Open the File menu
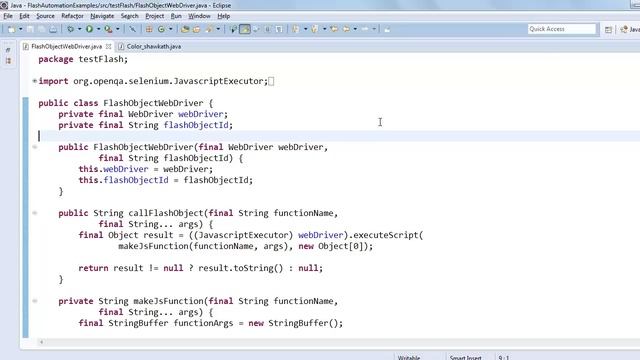Image resolution: width=640 pixels, height=360 pixels. (8, 16)
